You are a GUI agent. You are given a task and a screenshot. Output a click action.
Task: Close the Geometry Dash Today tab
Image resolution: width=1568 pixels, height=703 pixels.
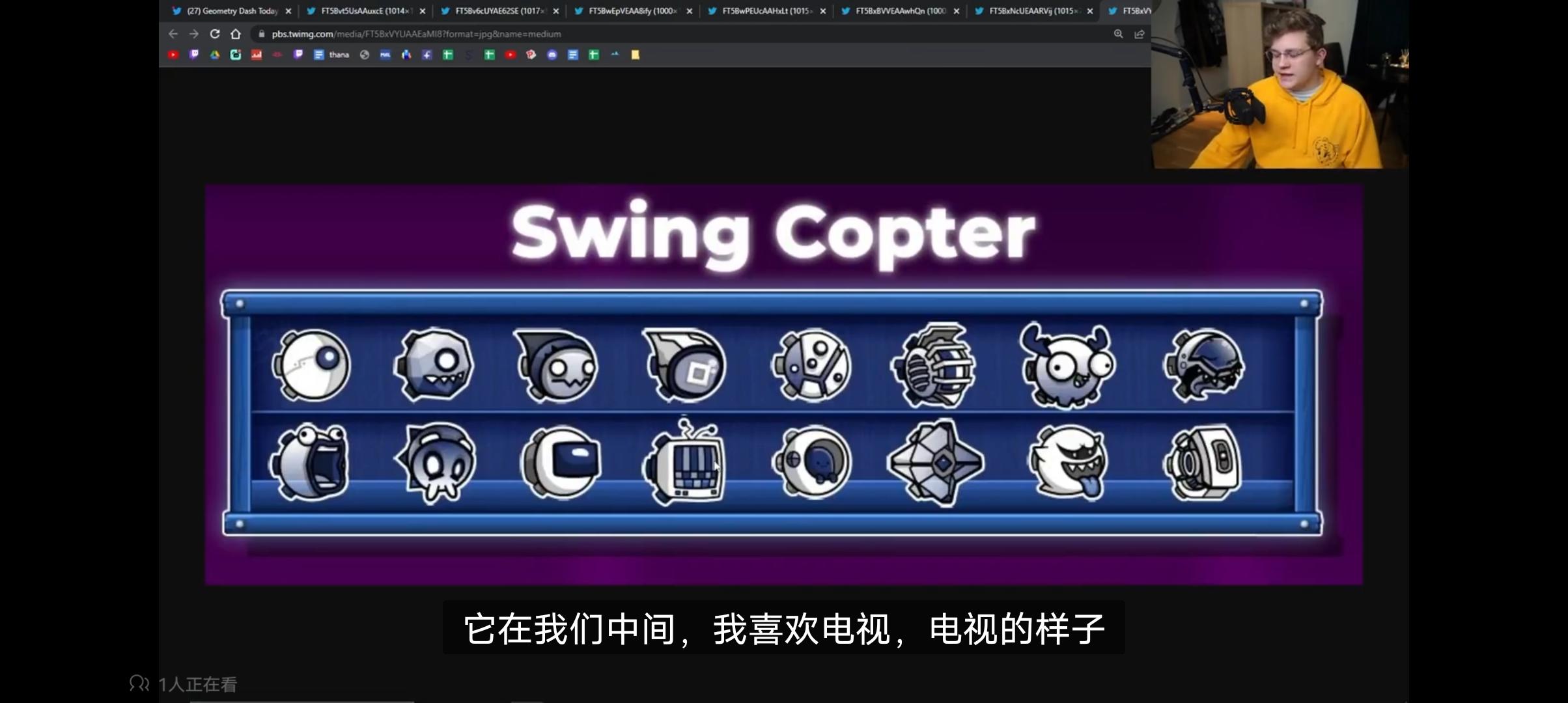(x=288, y=11)
